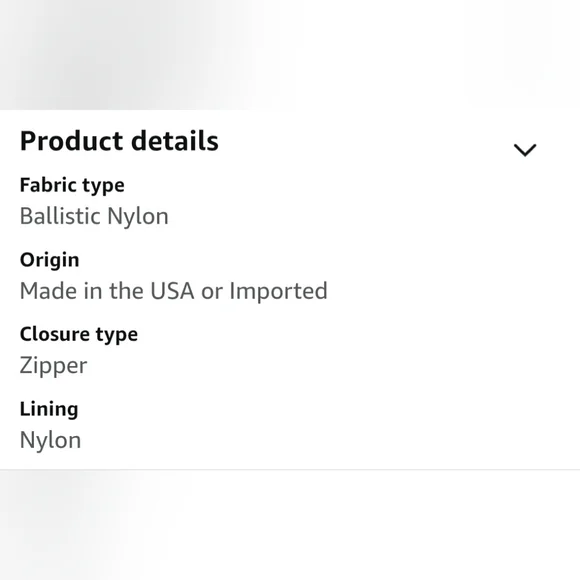Tap the blurred area below the divider
Screen dimensions: 580x580
pos(290,525)
